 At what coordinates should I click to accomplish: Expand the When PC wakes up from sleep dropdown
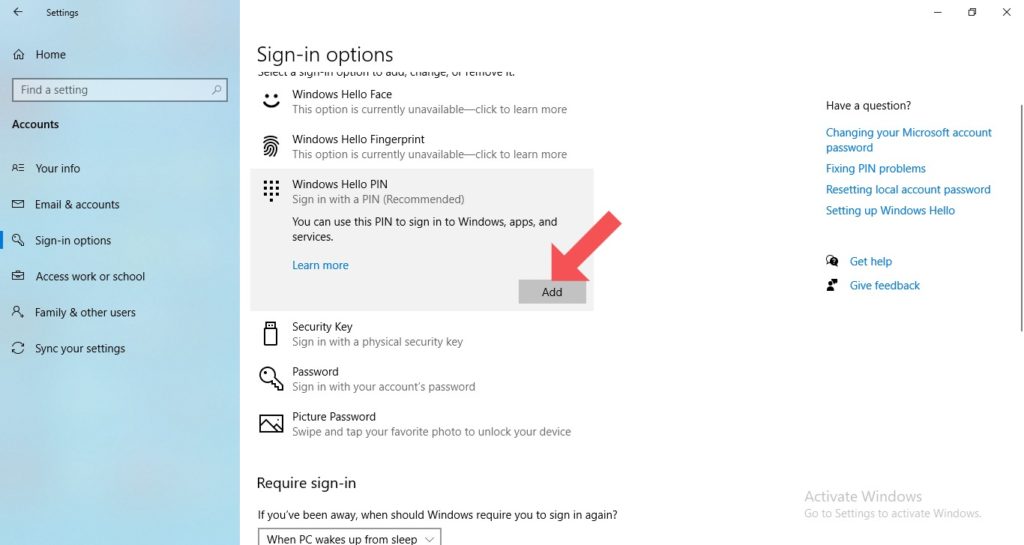click(x=349, y=538)
